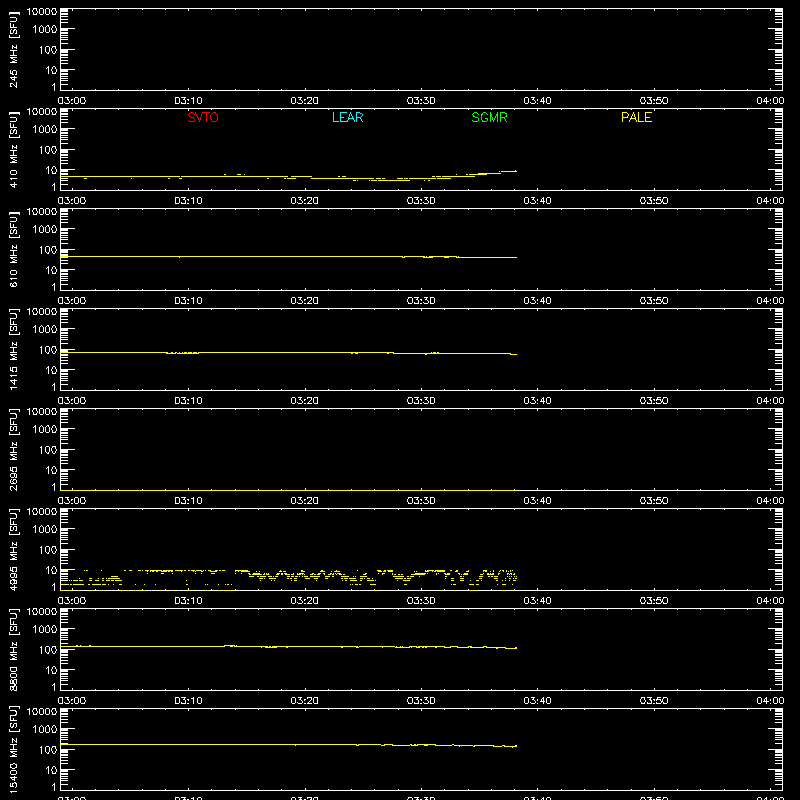Click the yellow trace in 610 MHz panel

[x=288, y=257]
